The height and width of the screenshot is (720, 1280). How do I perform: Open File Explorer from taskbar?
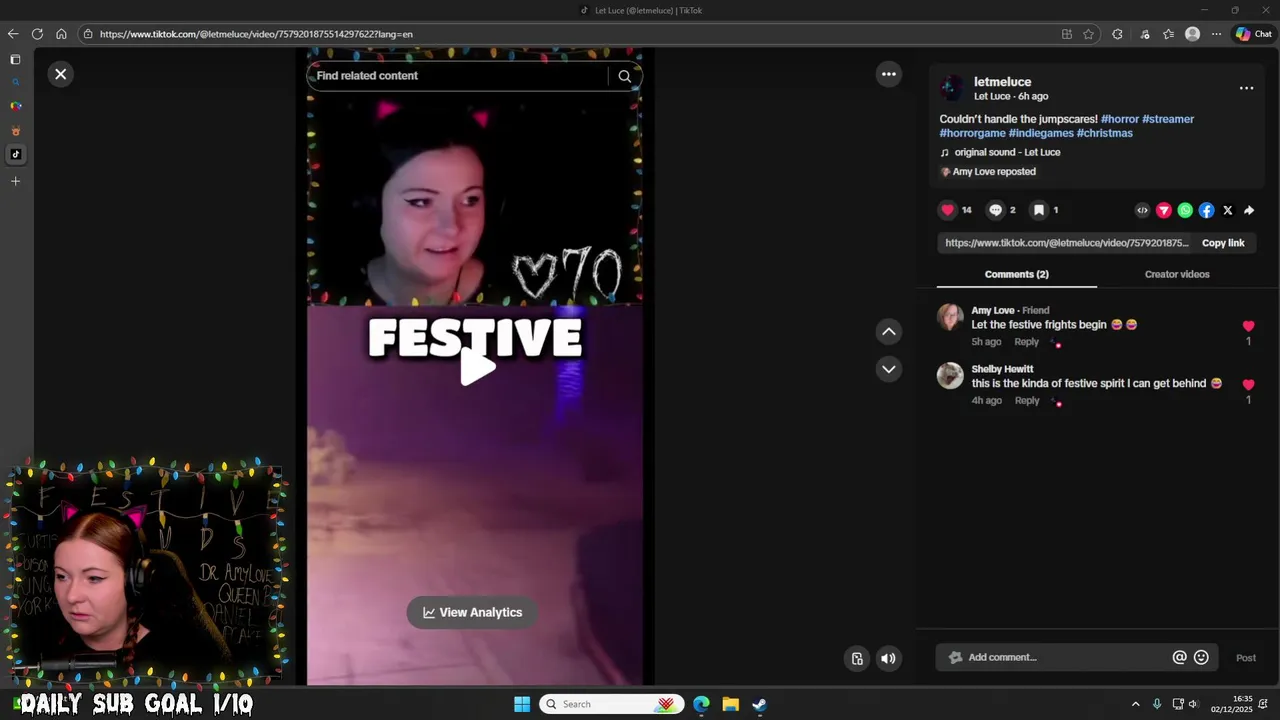[x=730, y=704]
